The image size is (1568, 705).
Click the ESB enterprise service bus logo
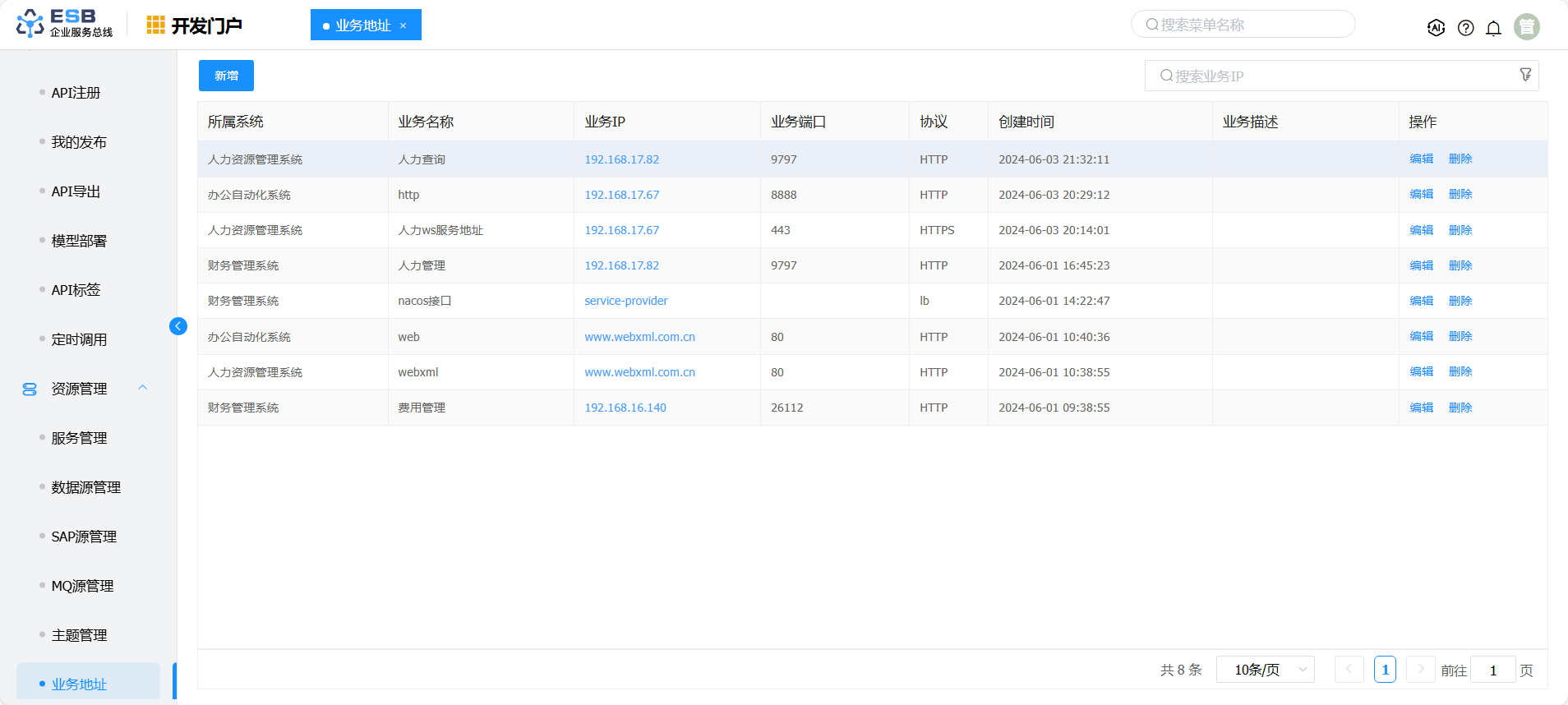click(x=64, y=24)
